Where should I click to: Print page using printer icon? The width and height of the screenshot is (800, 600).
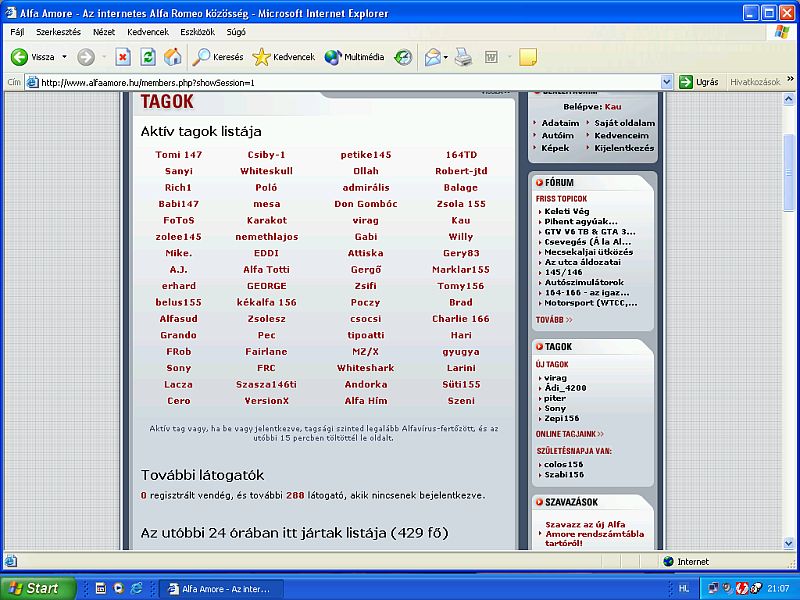click(463, 57)
